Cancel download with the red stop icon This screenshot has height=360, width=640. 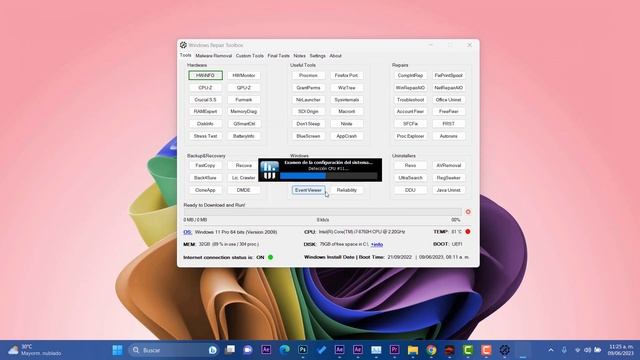468,212
